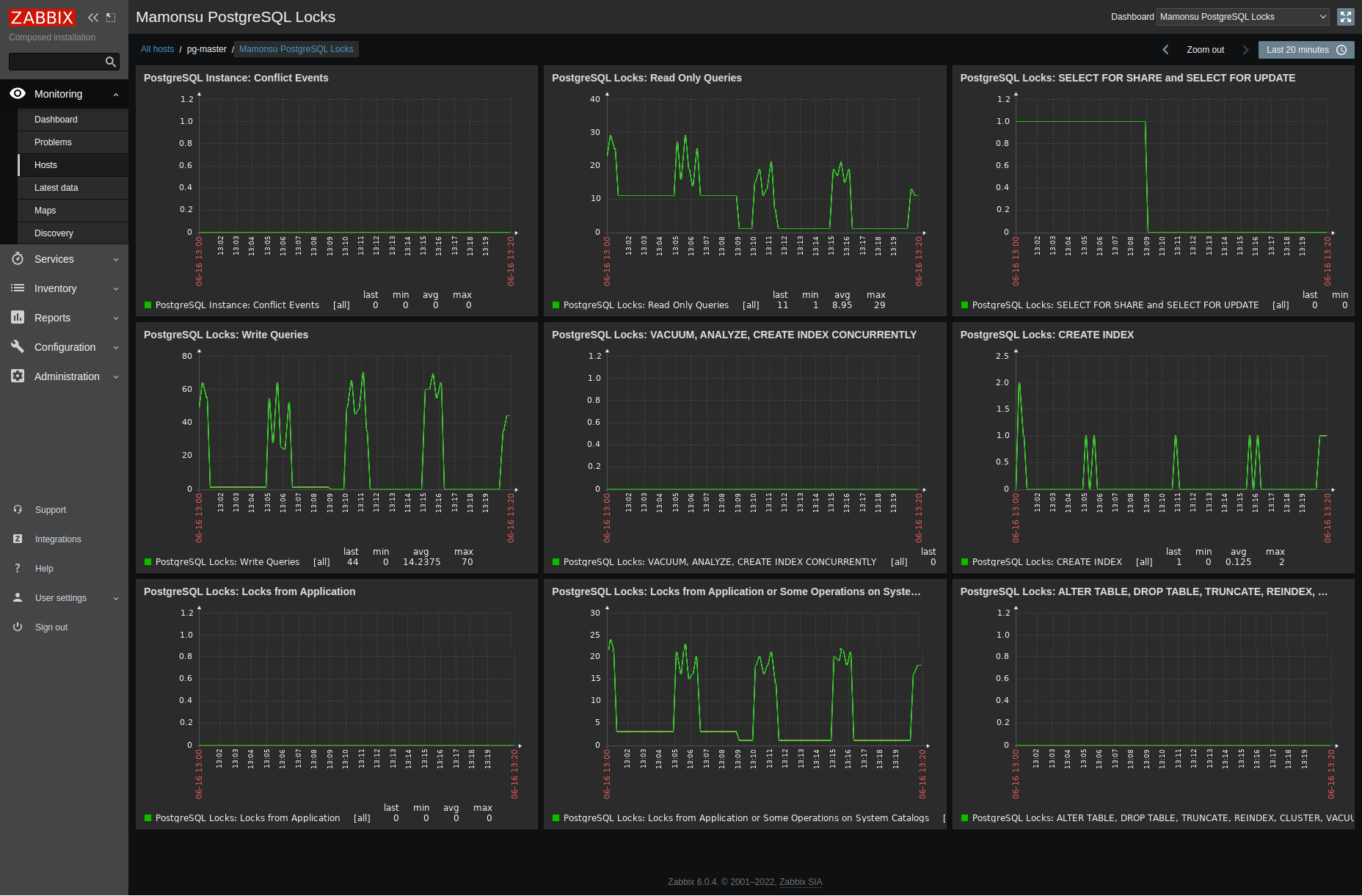Image resolution: width=1362 pixels, height=896 pixels.
Task: Collapse the Monitoring menu section
Action: pos(116,94)
